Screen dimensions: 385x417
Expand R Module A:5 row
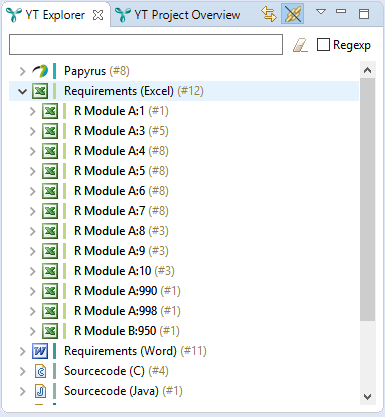[x=32, y=171]
